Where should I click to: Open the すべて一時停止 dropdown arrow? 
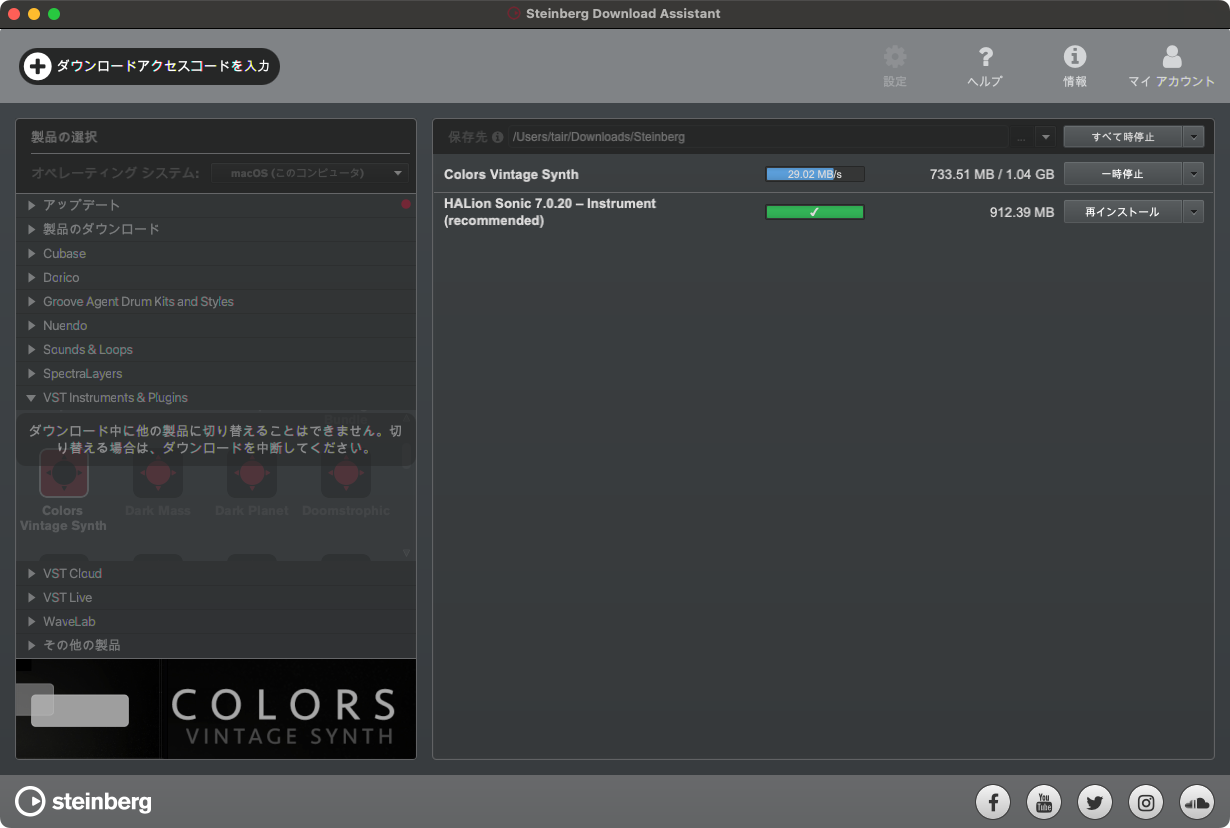tap(1193, 137)
